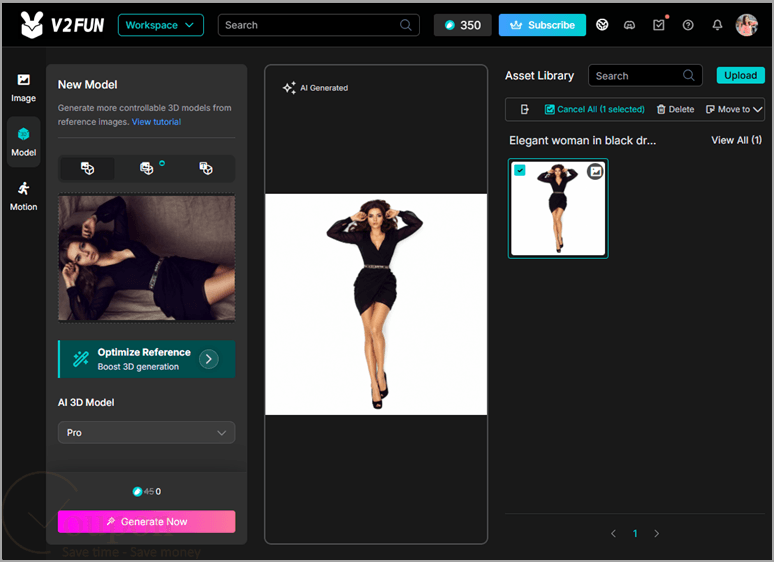Open the Move to dropdown
Image resolution: width=774 pixels, height=562 pixels.
pos(734,109)
